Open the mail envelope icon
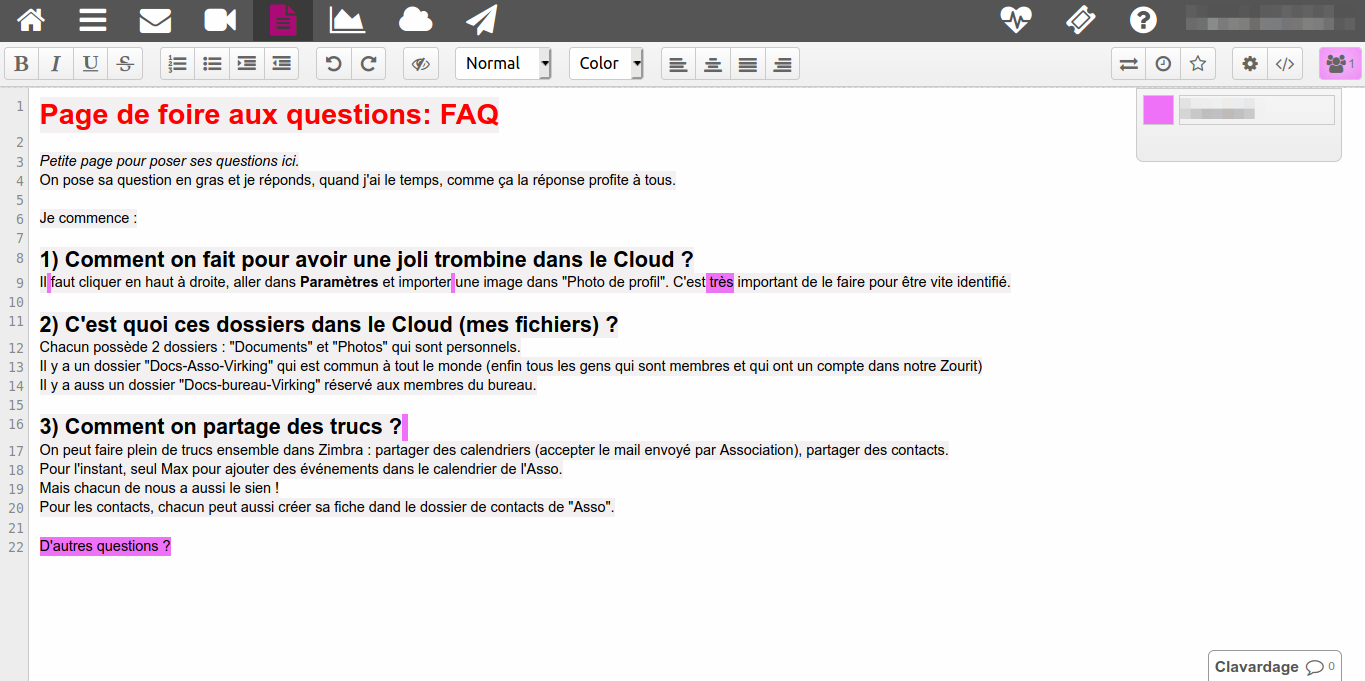The image size is (1365, 681). point(155,20)
